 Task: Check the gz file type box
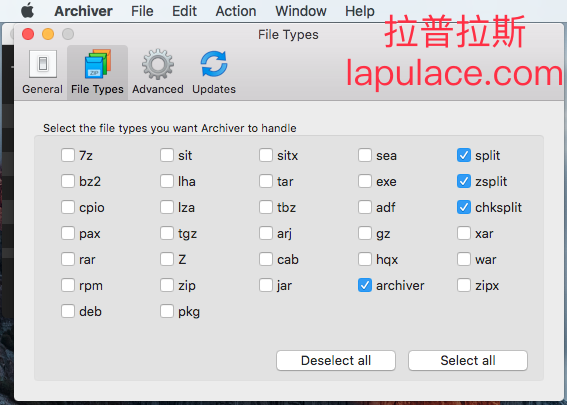pyautogui.click(x=364, y=233)
